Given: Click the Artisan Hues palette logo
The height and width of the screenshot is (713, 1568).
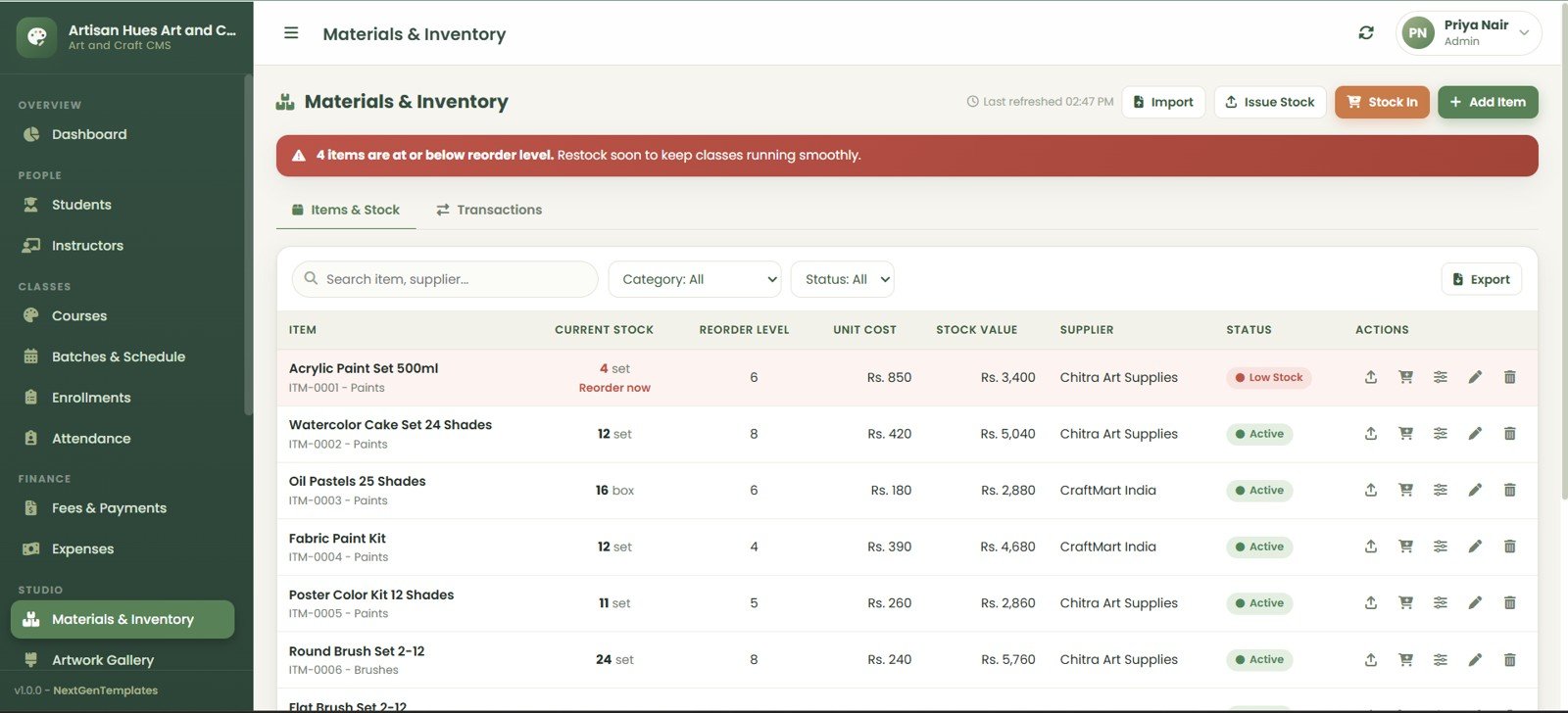Looking at the screenshot, I should (36, 37).
